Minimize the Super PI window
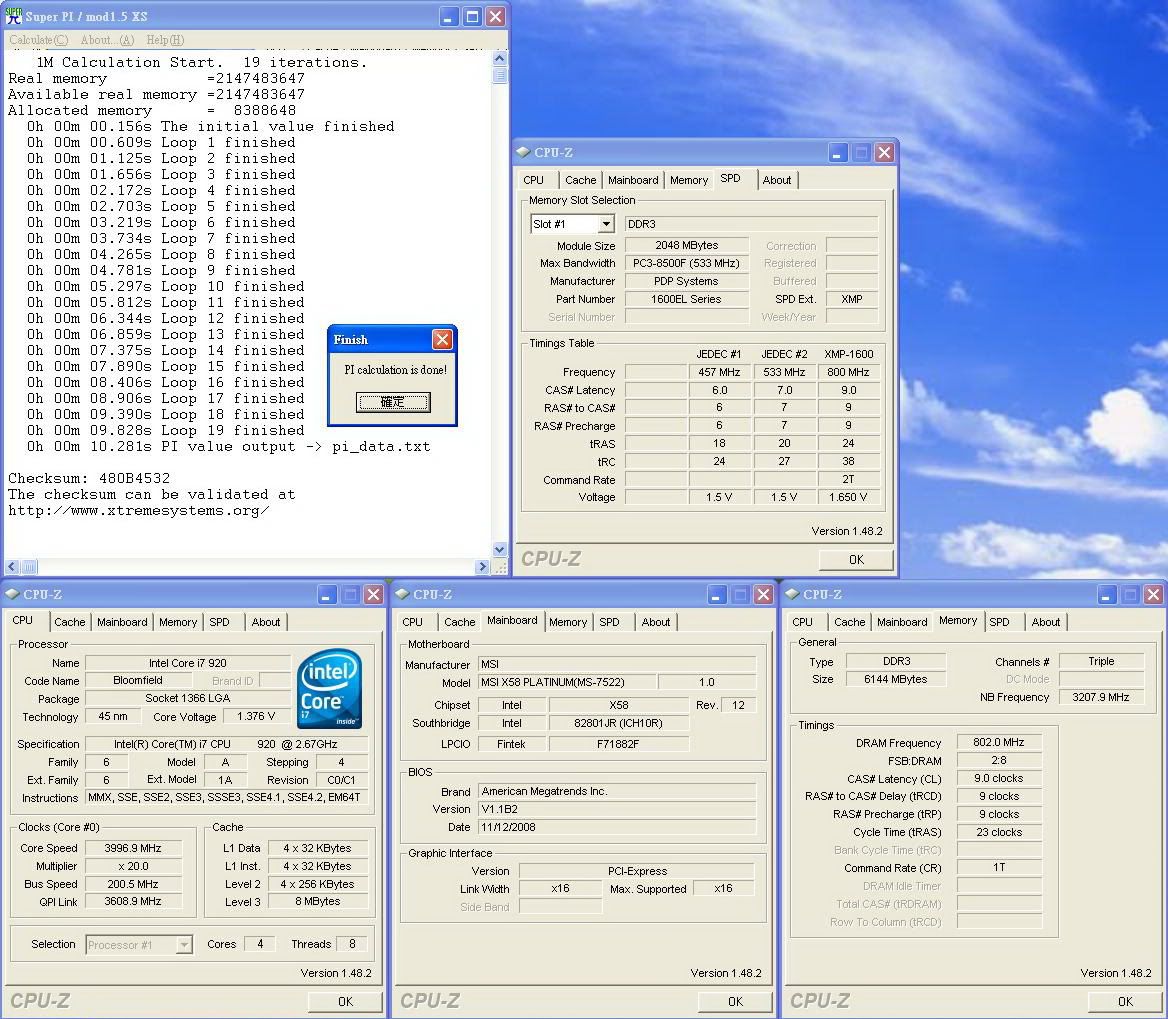1168x1019 pixels. coord(448,16)
